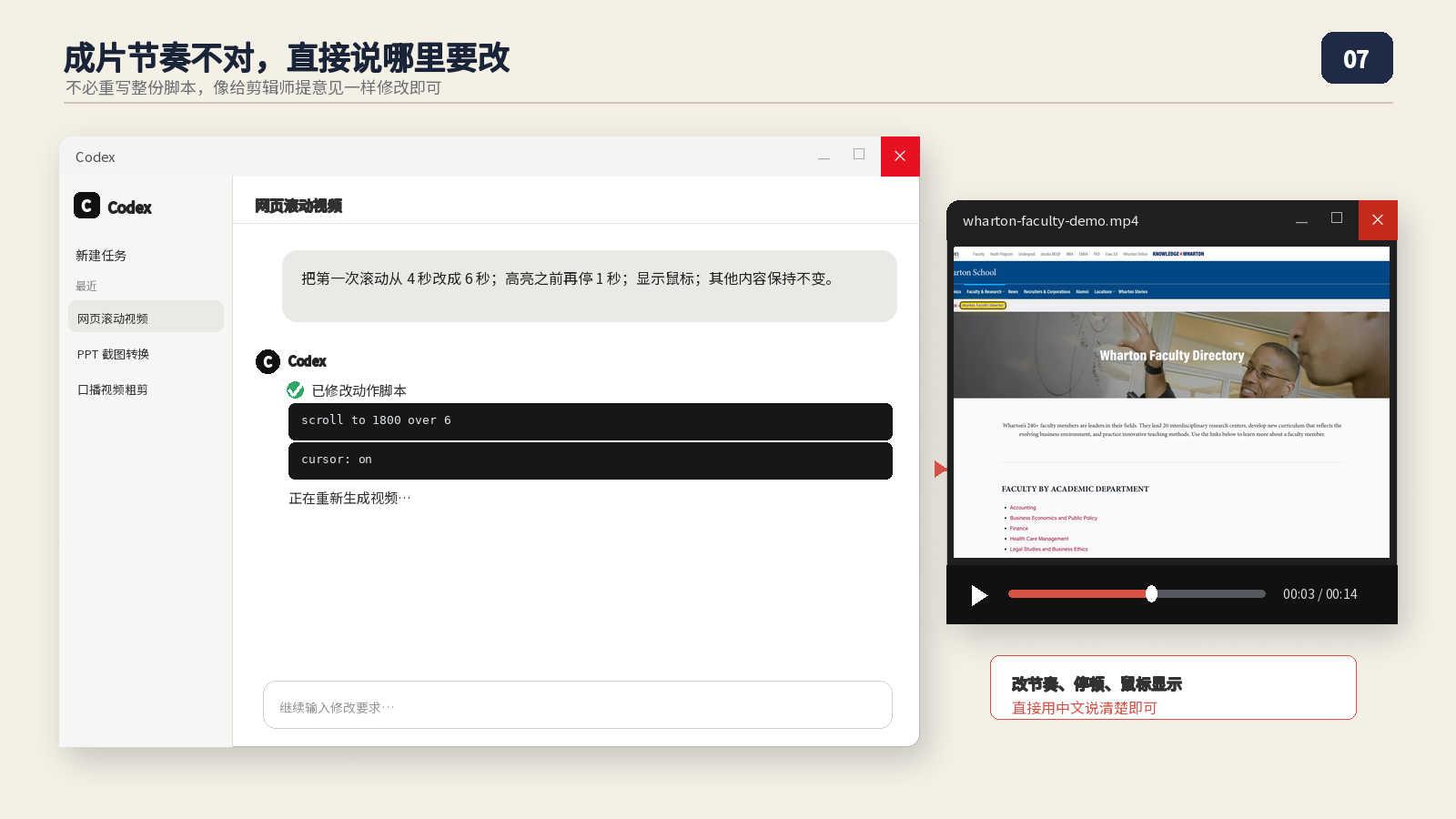Image resolution: width=1456 pixels, height=819 pixels.
Task: Click the Accounting link in the video
Action: pyautogui.click(x=1023, y=508)
